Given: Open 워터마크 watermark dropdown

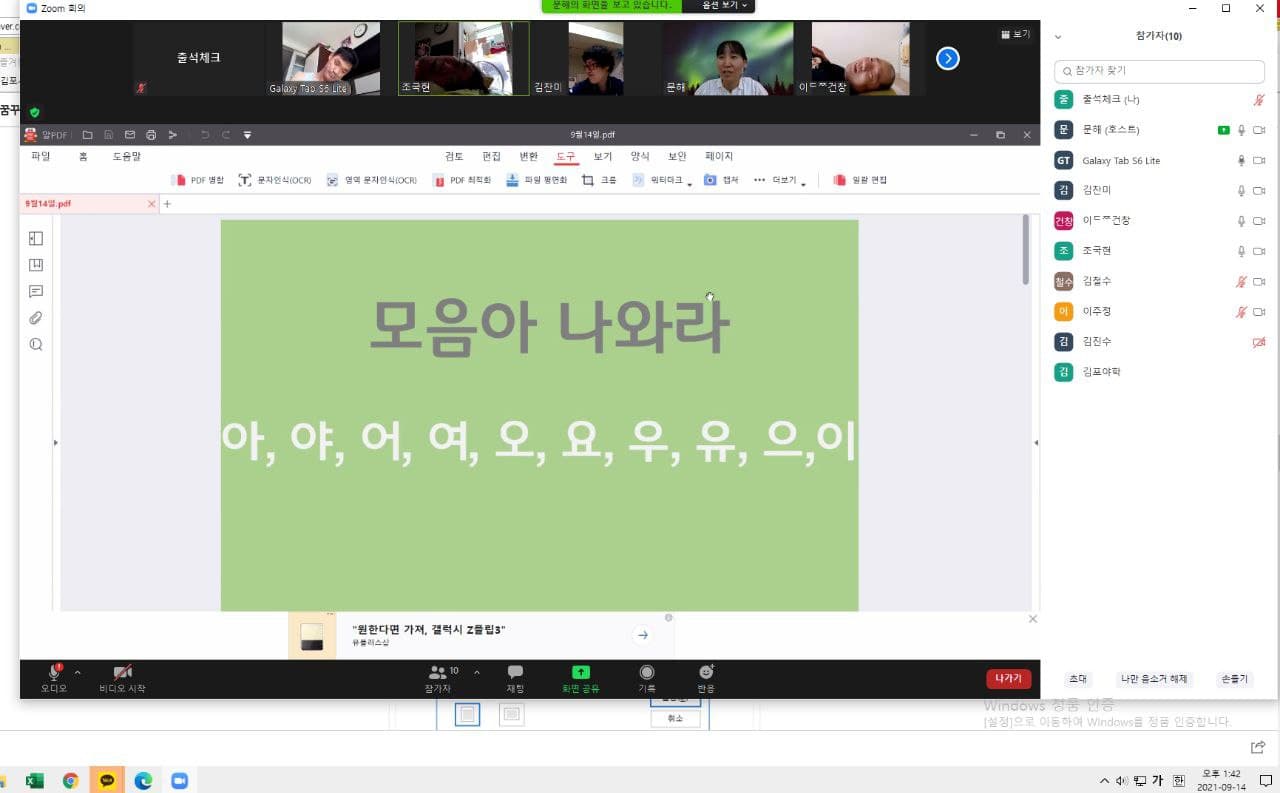Looking at the screenshot, I should point(662,180).
